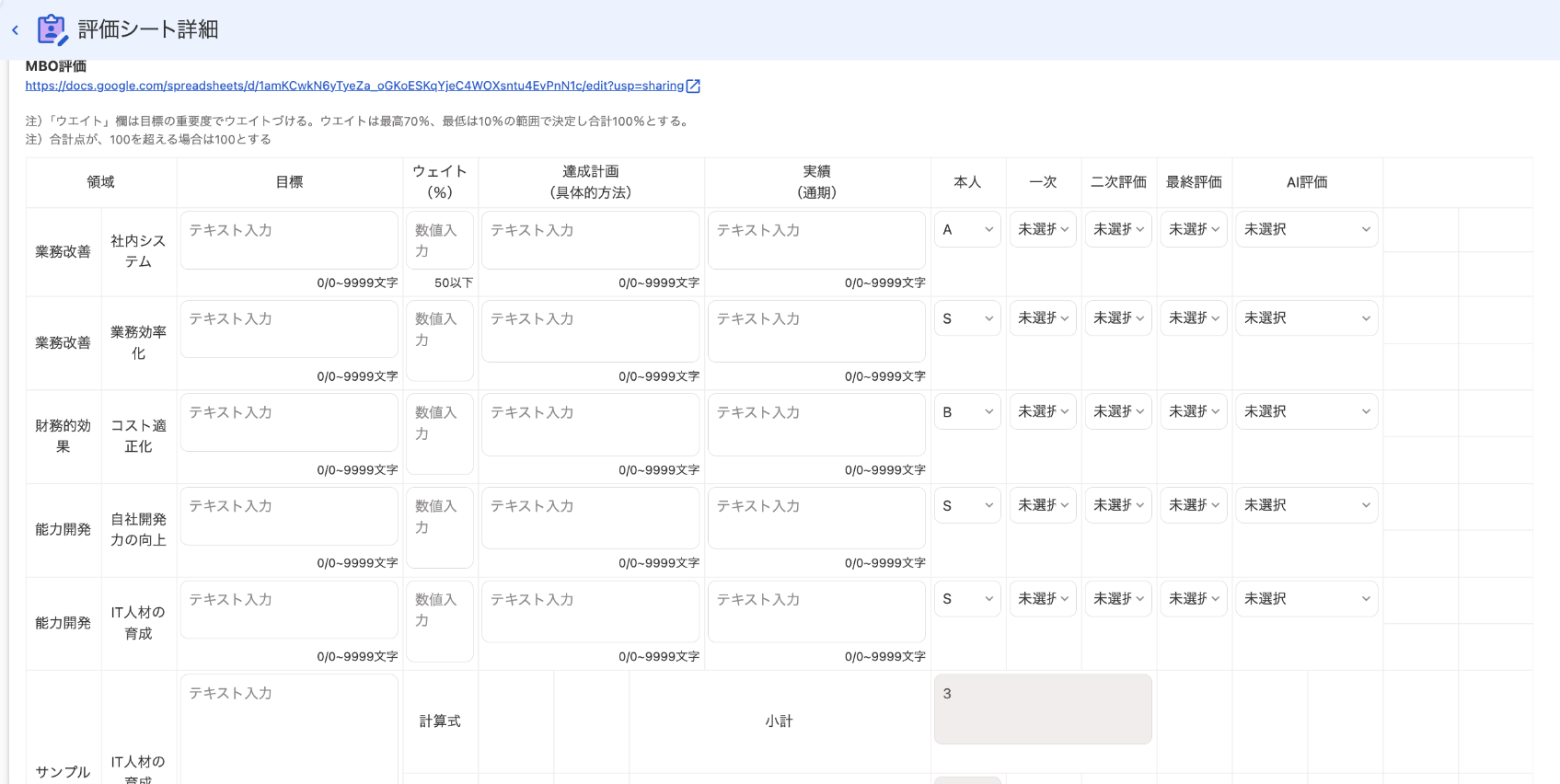The image size is (1560, 784).
Task: Focus ウェイト numeric field in 社内システム row
Action: 440,240
